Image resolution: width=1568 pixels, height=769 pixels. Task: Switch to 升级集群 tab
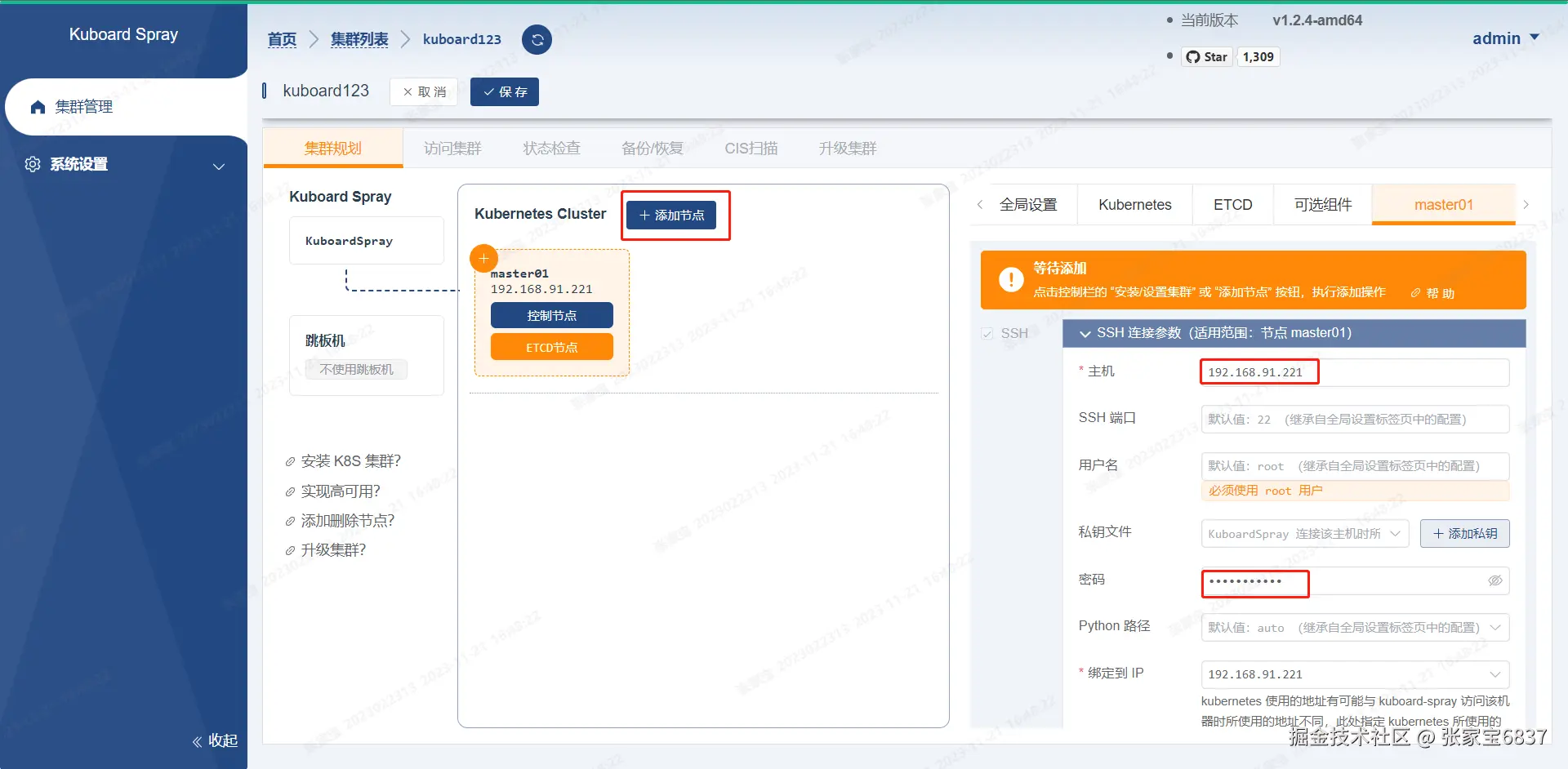848,148
